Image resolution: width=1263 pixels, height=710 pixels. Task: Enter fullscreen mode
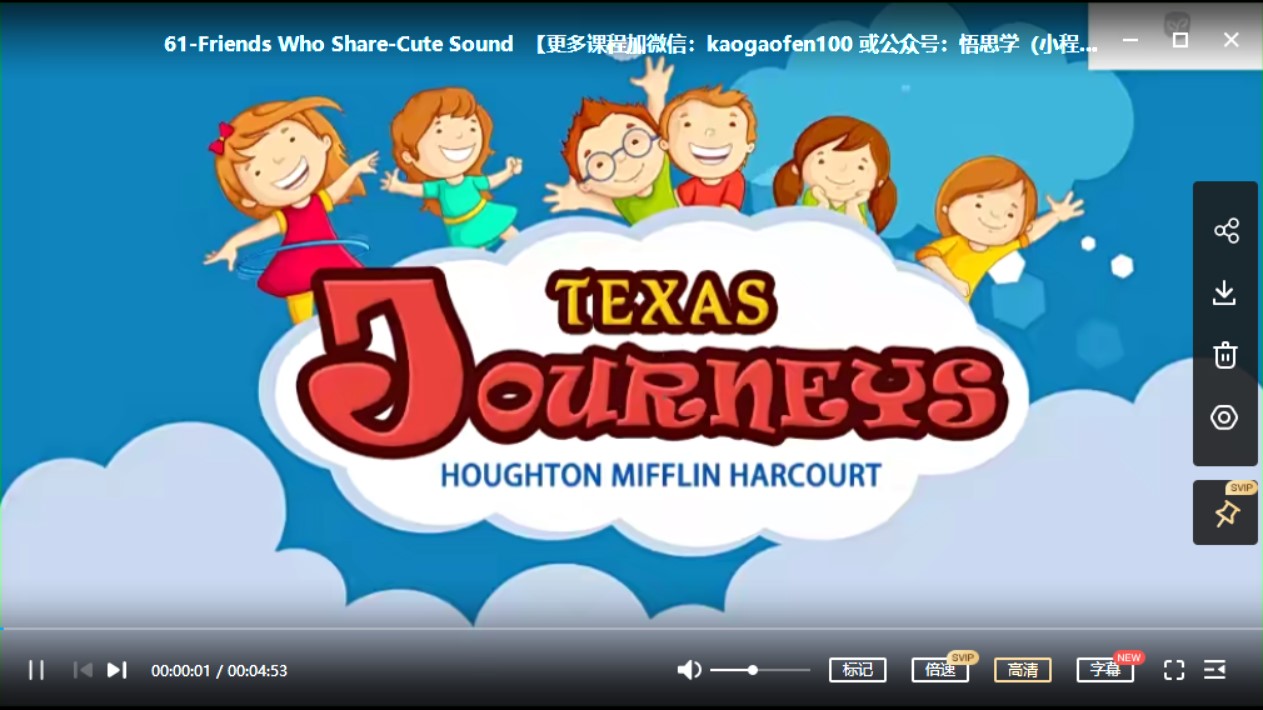click(x=1174, y=670)
